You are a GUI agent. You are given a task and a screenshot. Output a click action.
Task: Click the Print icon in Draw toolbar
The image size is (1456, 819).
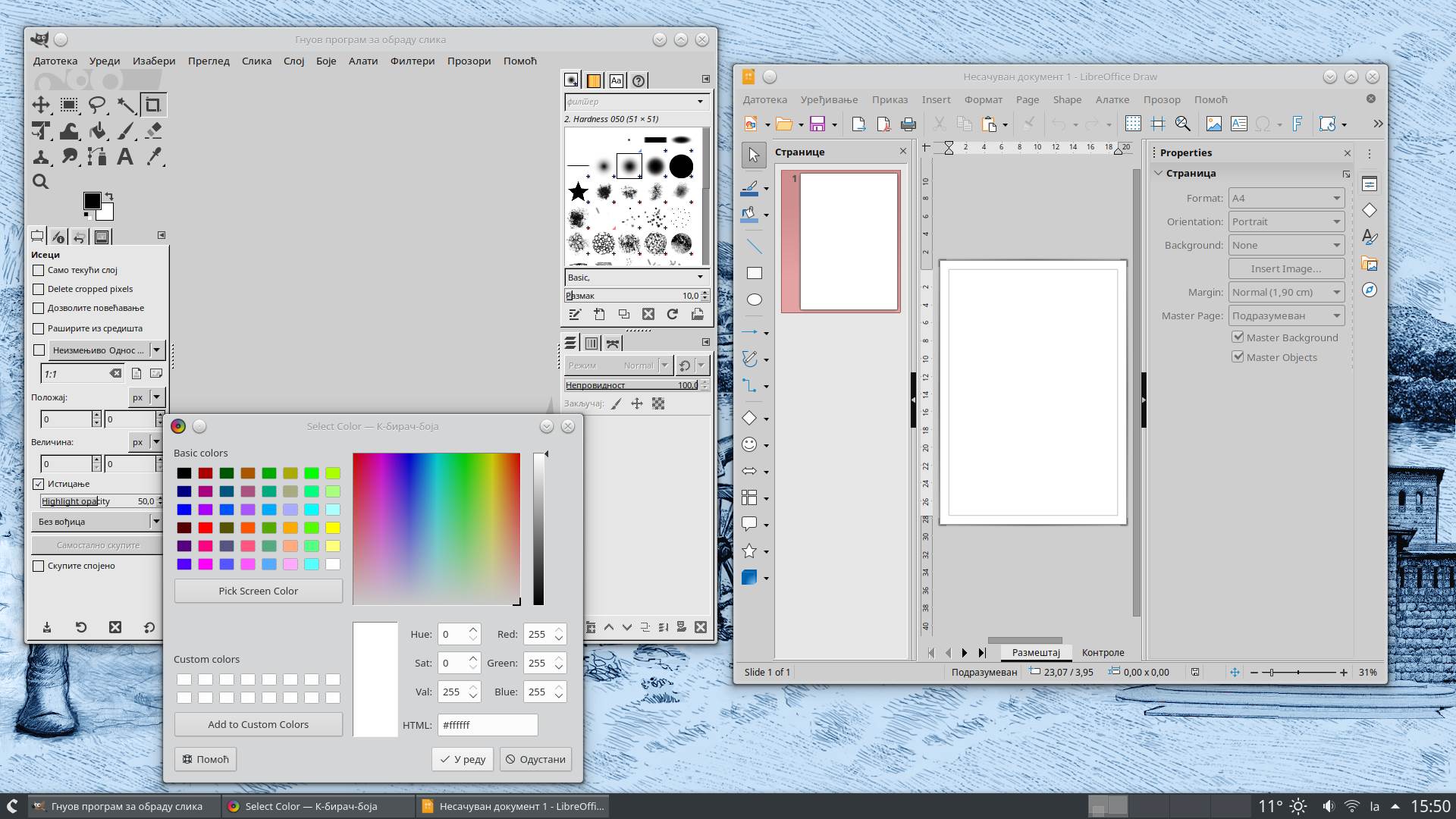coord(908,124)
